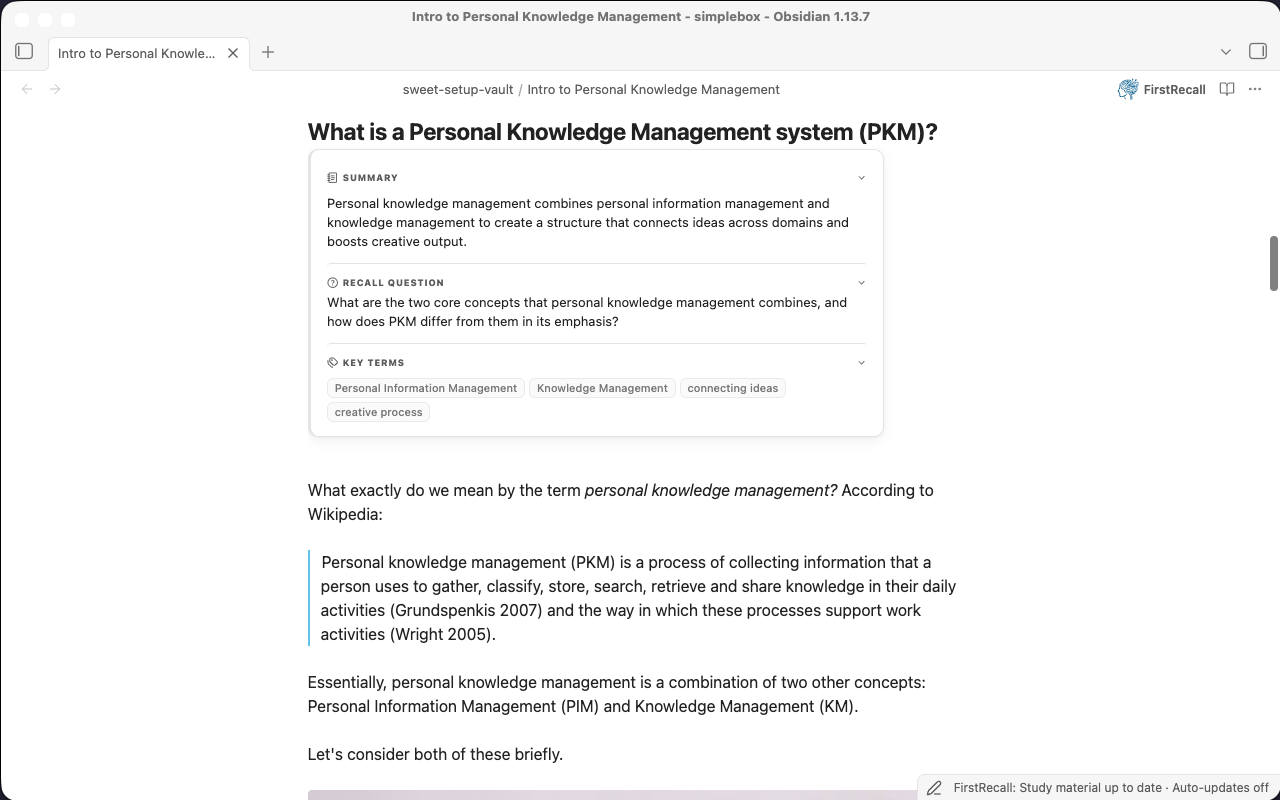Open the more options ellipsis menu
This screenshot has height=800, width=1280.
tap(1255, 89)
